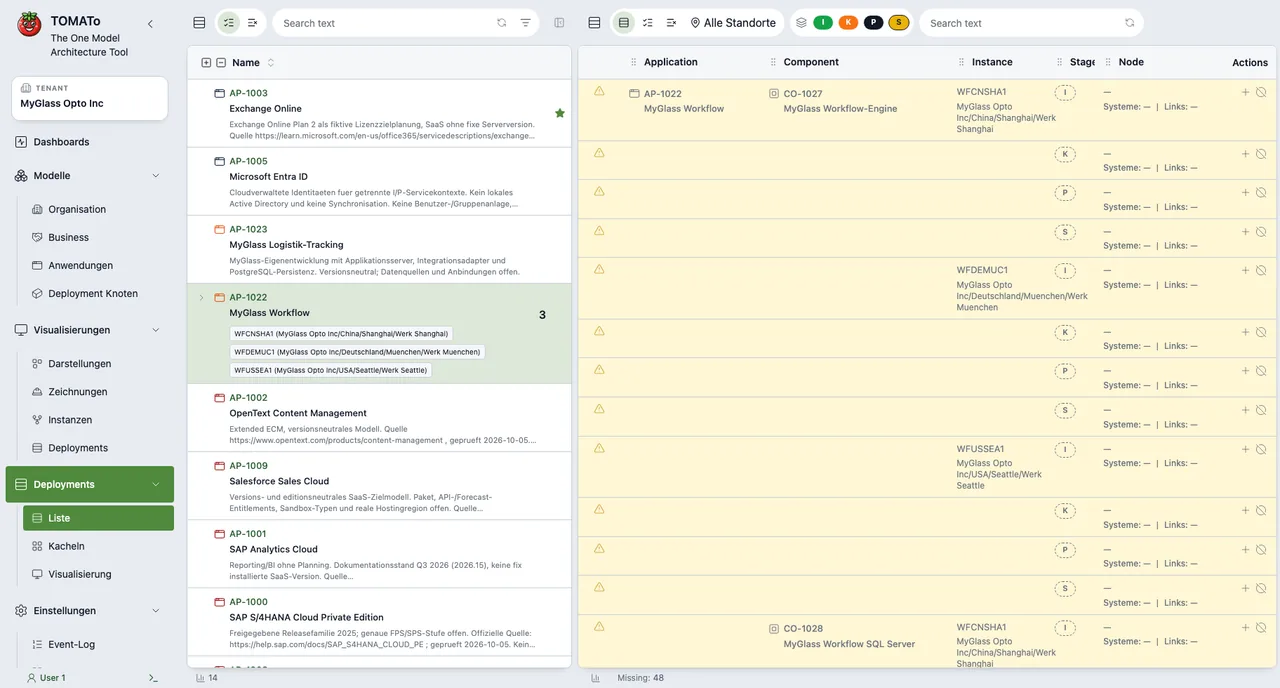Open Zeichnungen

coord(77,392)
